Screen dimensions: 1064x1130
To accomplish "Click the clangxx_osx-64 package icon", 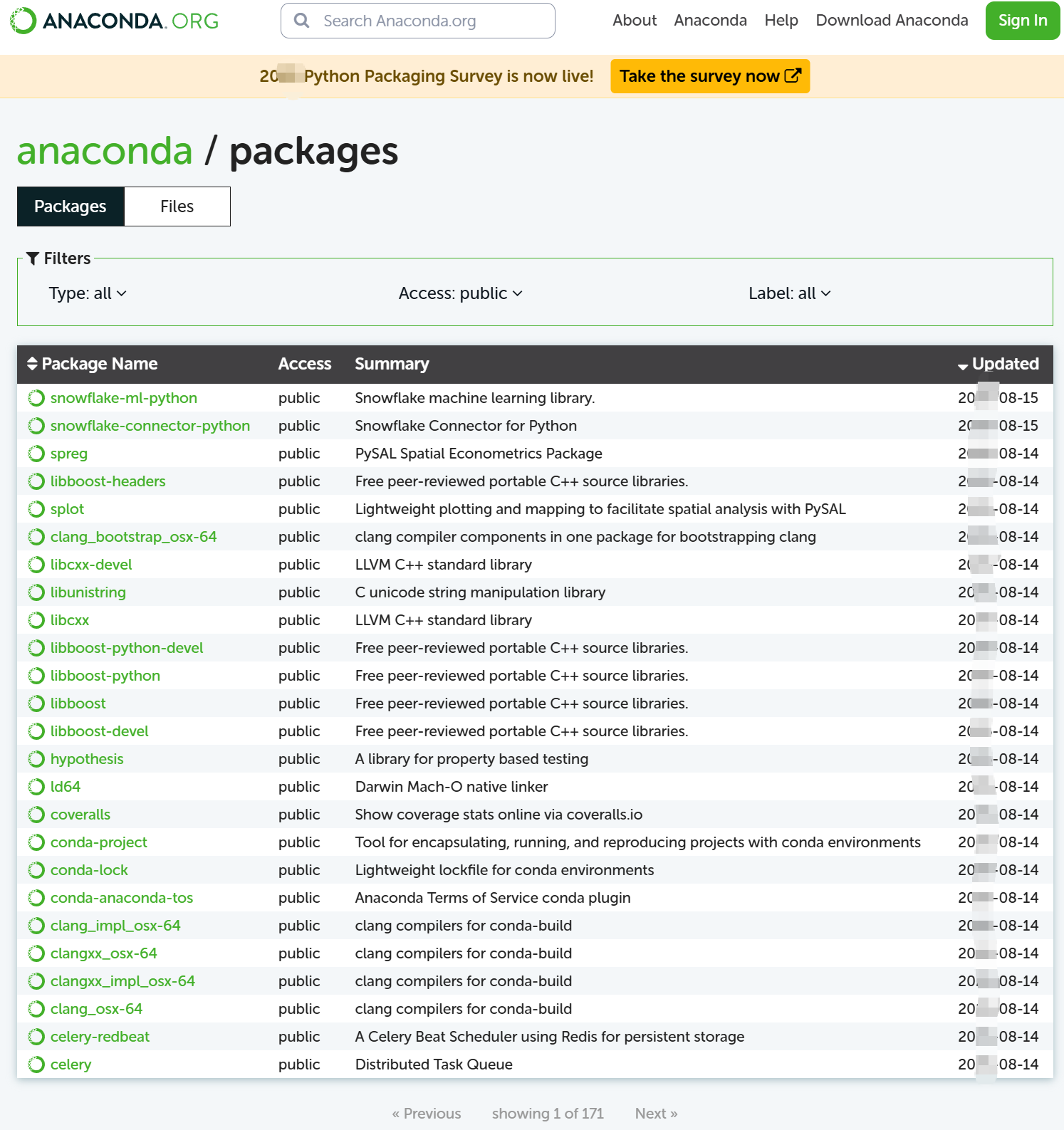I will click(36, 953).
